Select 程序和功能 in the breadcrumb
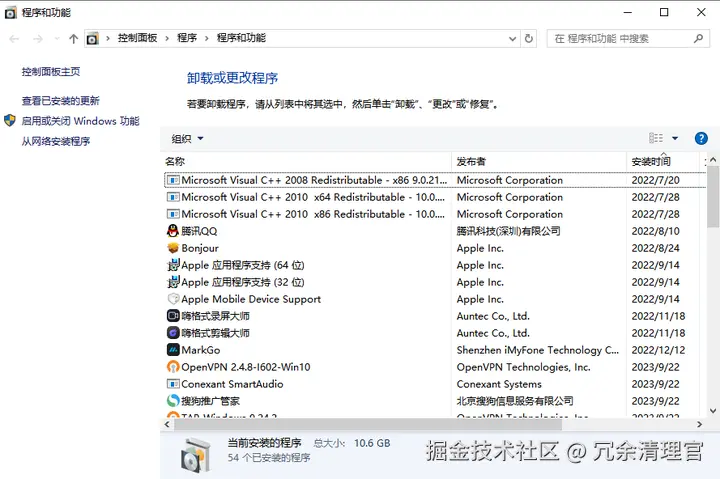The height and width of the screenshot is (479, 720). (x=241, y=38)
